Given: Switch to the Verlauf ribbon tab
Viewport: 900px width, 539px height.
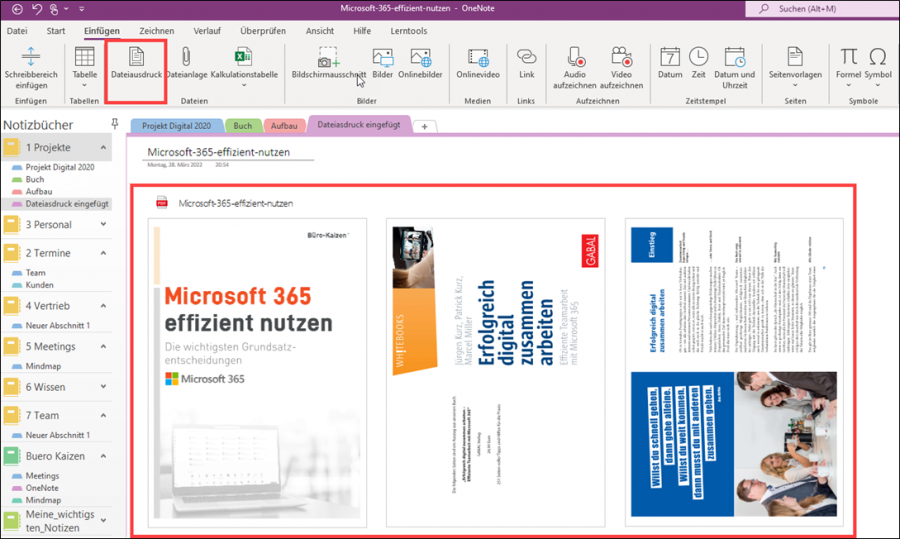Looking at the screenshot, I should [x=207, y=31].
